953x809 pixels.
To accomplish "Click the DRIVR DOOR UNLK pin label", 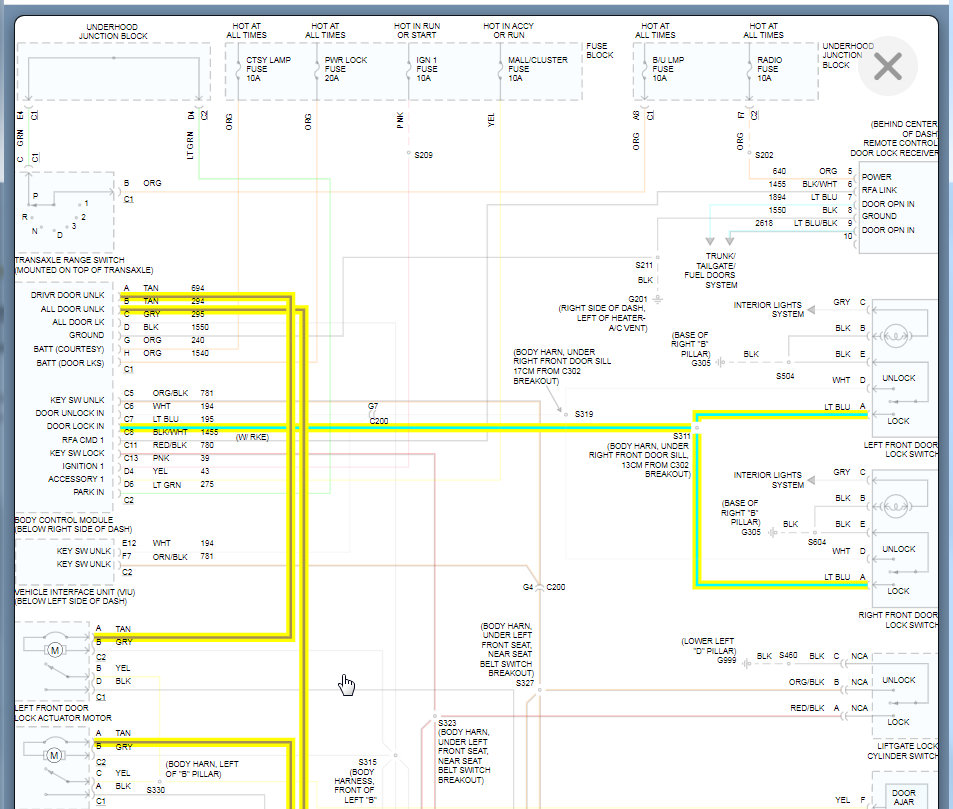I will coord(67,295).
